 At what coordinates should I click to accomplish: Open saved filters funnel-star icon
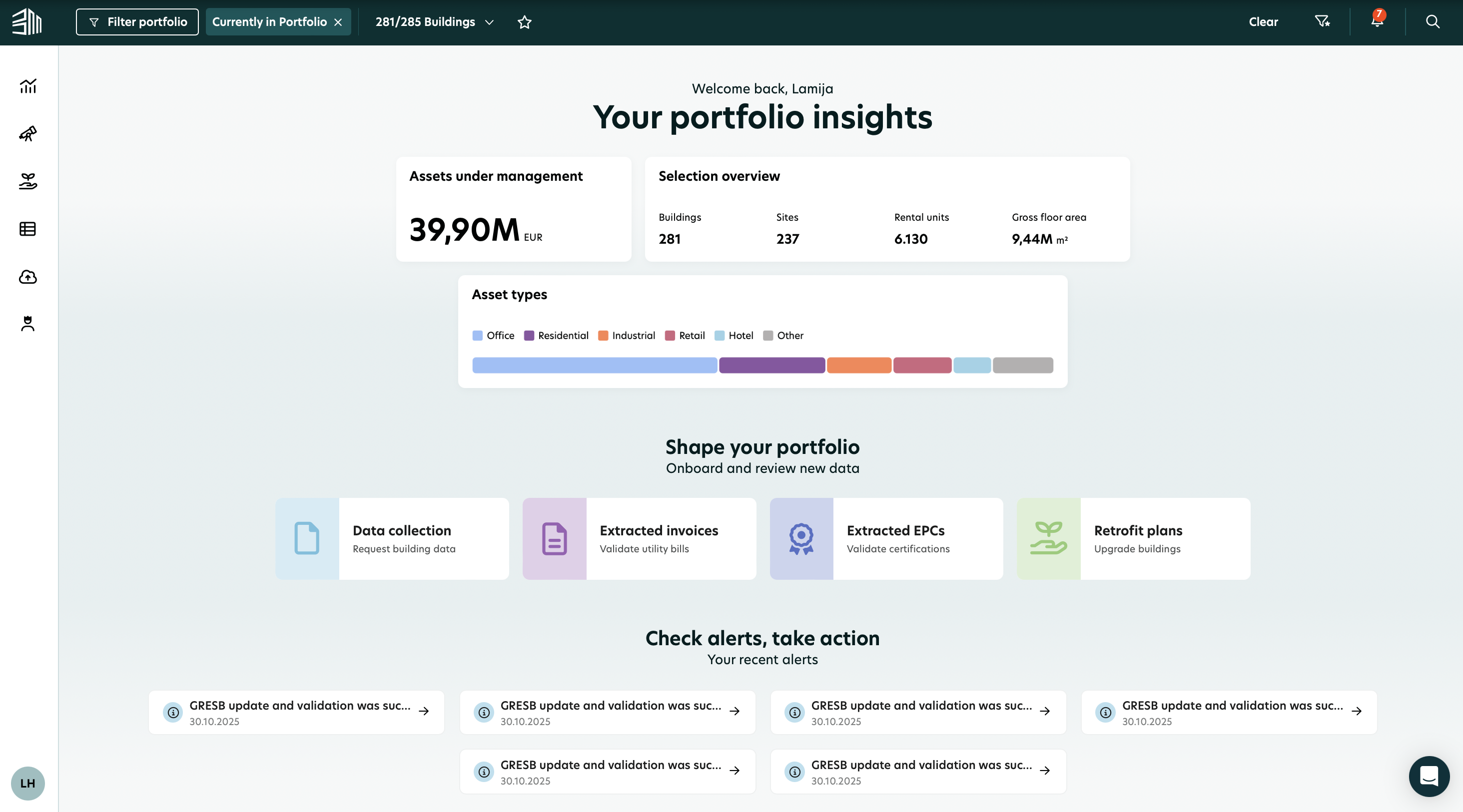(1322, 21)
